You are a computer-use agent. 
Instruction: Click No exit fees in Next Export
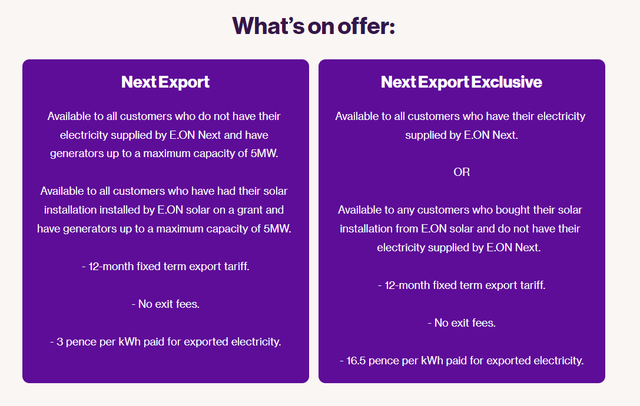point(165,304)
